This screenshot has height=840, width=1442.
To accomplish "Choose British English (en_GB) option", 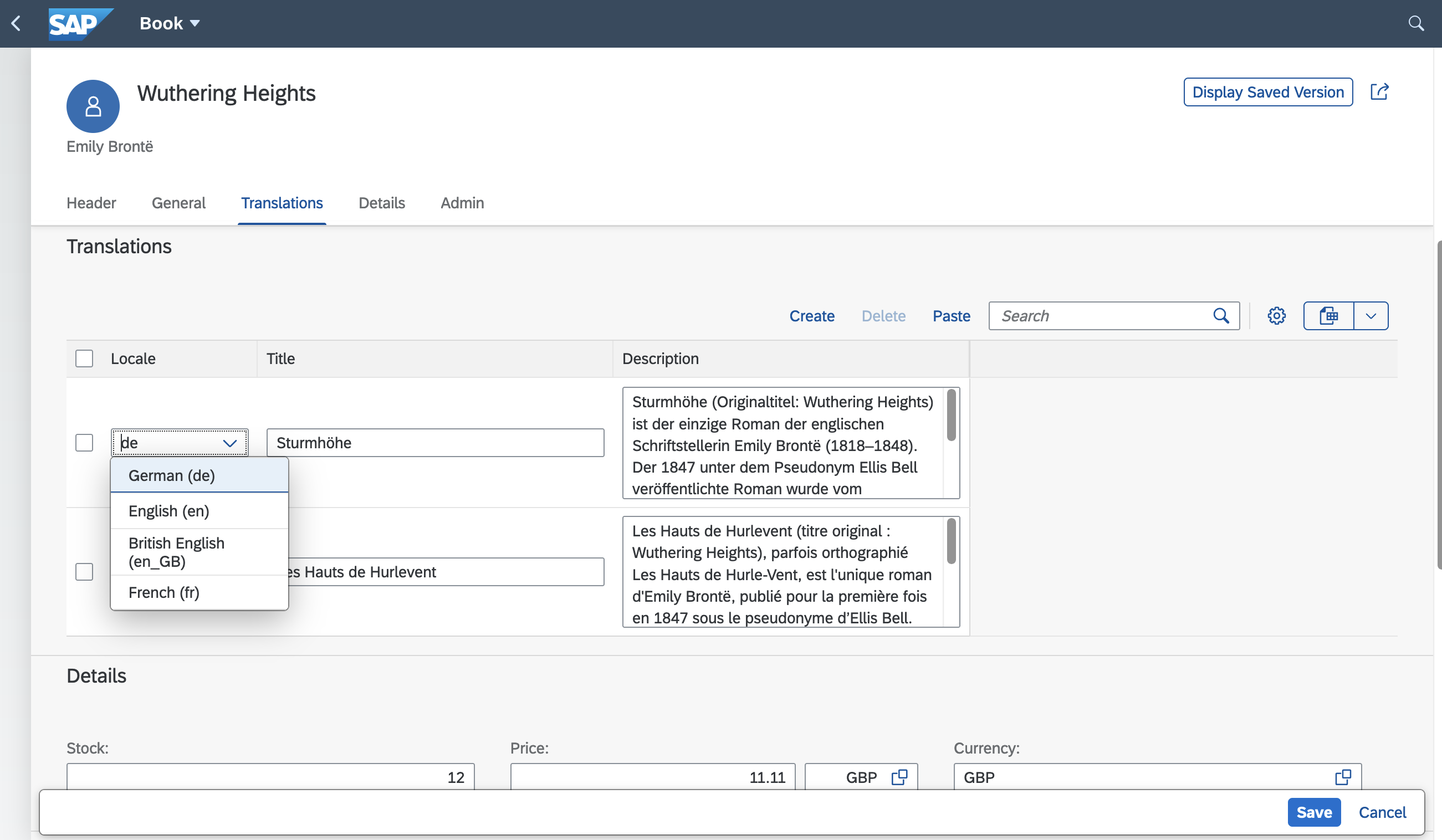I will [199, 552].
